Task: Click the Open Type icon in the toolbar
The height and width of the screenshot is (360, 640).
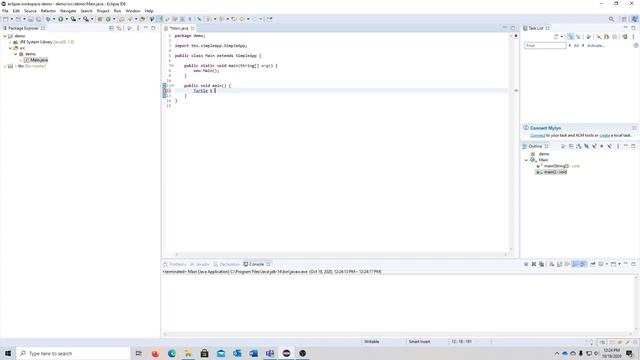Action: (x=121, y=19)
